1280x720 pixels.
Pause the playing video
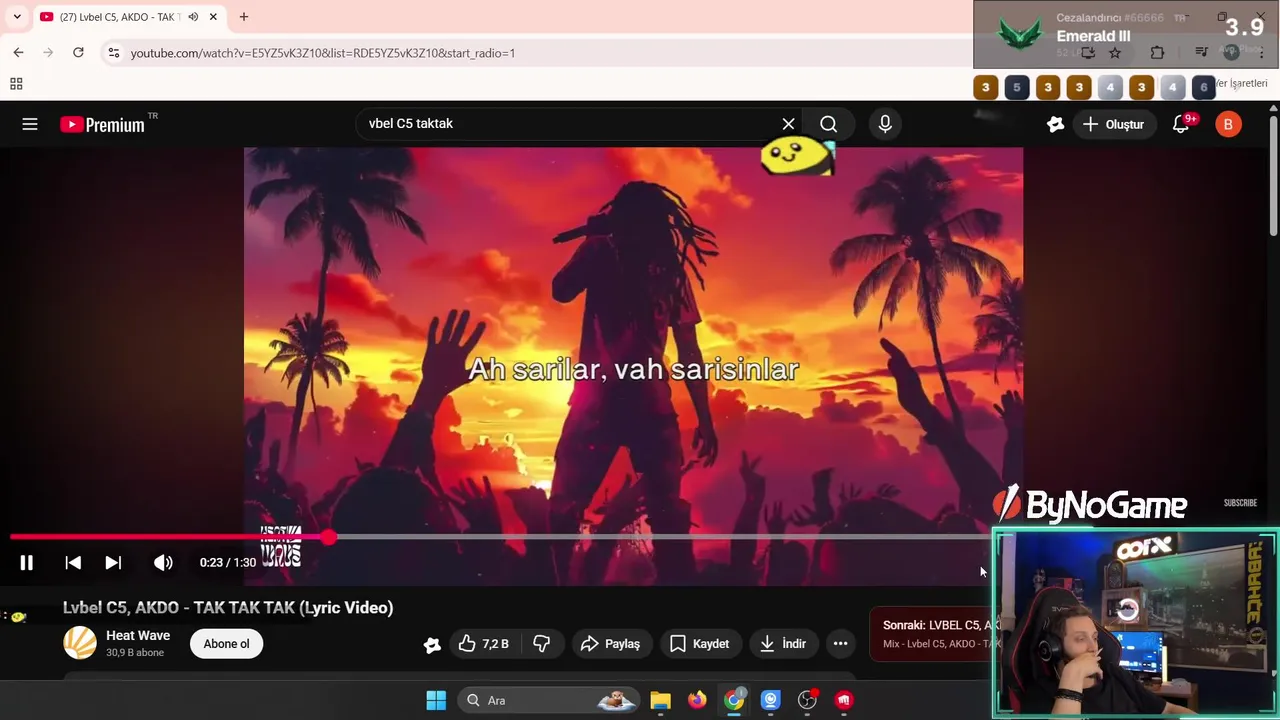pyautogui.click(x=27, y=563)
